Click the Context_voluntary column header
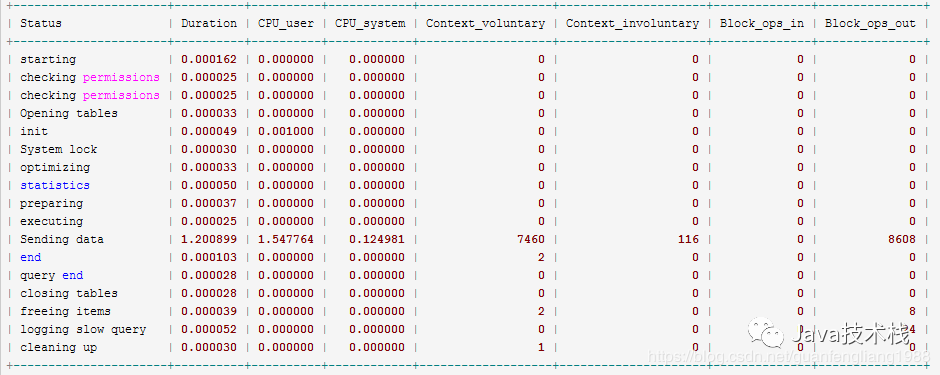The height and width of the screenshot is (375, 940). coord(486,23)
